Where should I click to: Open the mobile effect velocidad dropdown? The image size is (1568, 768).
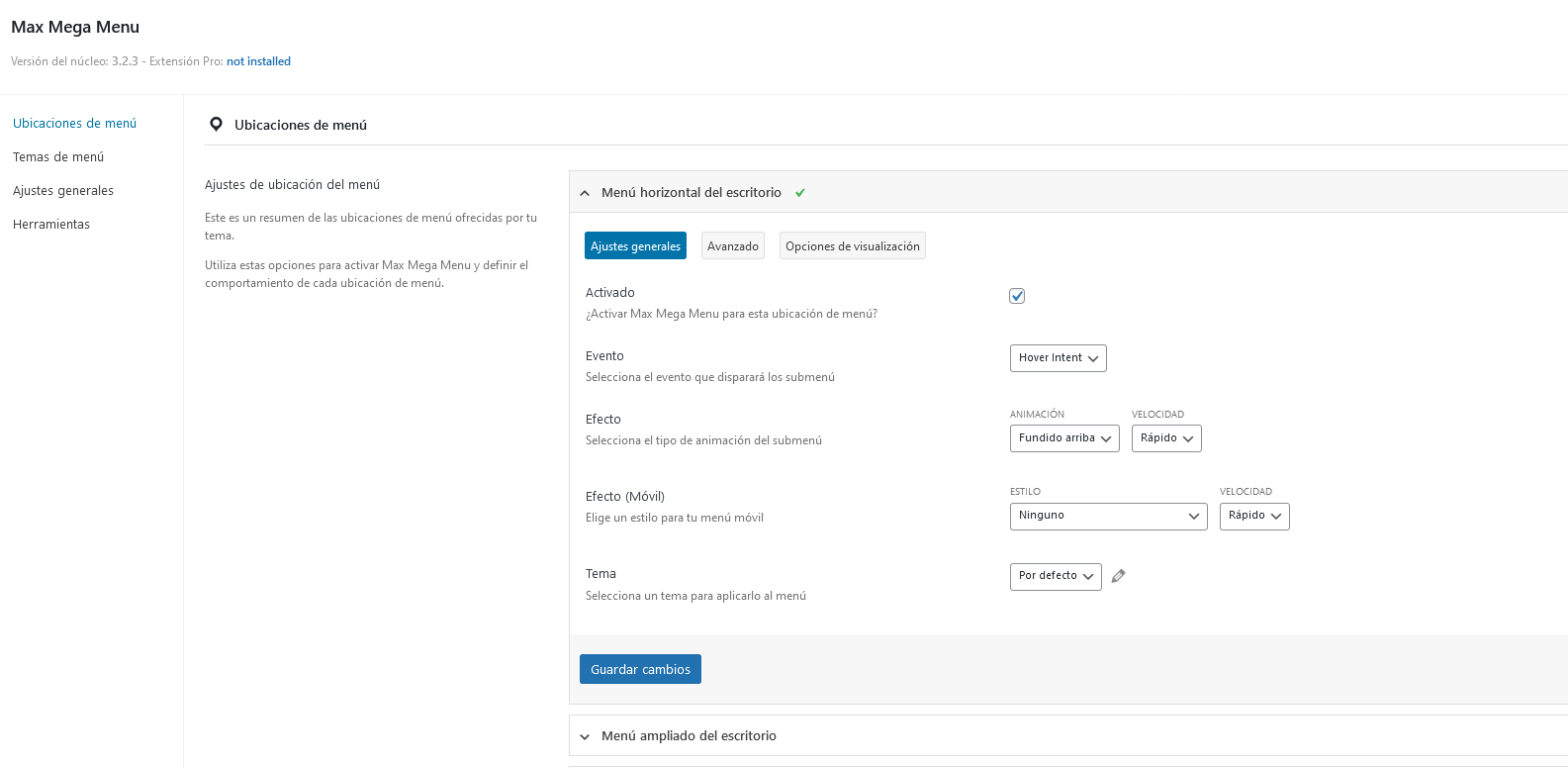click(1253, 517)
